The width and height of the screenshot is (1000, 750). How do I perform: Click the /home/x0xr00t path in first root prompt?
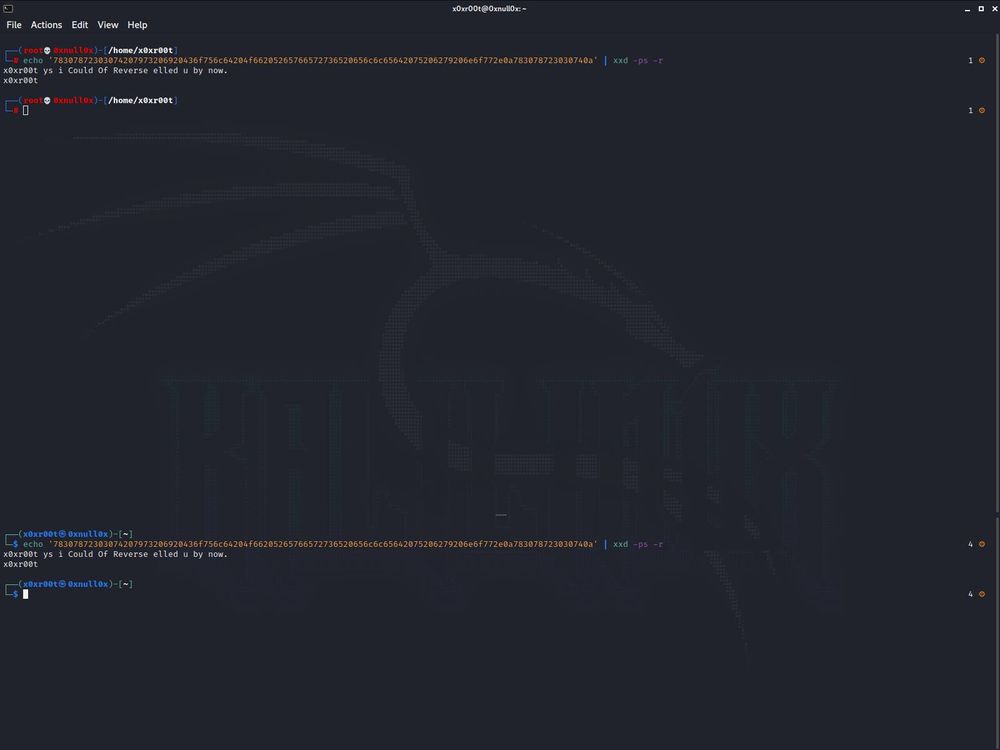pos(141,50)
